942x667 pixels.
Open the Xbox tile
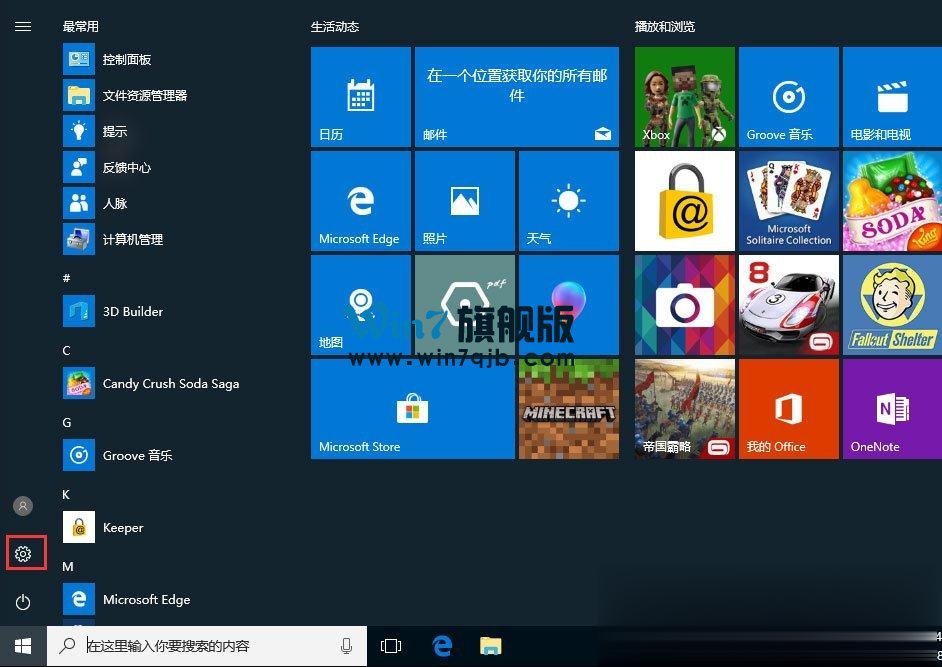685,97
